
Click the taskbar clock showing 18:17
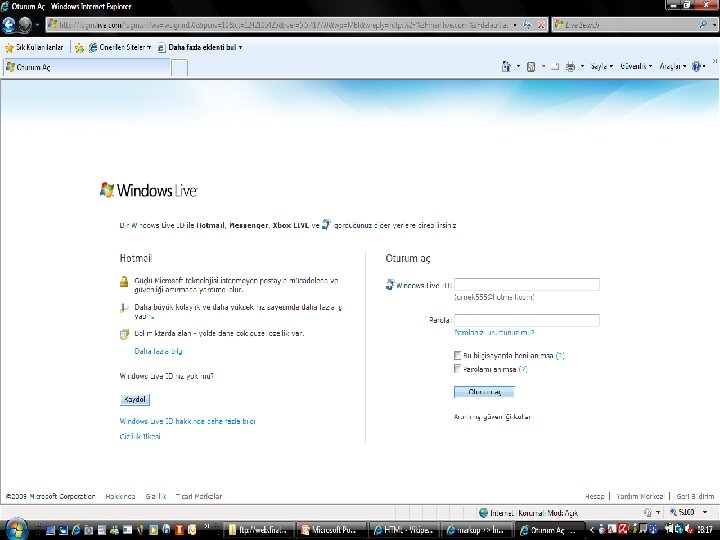pyautogui.click(x=705, y=530)
